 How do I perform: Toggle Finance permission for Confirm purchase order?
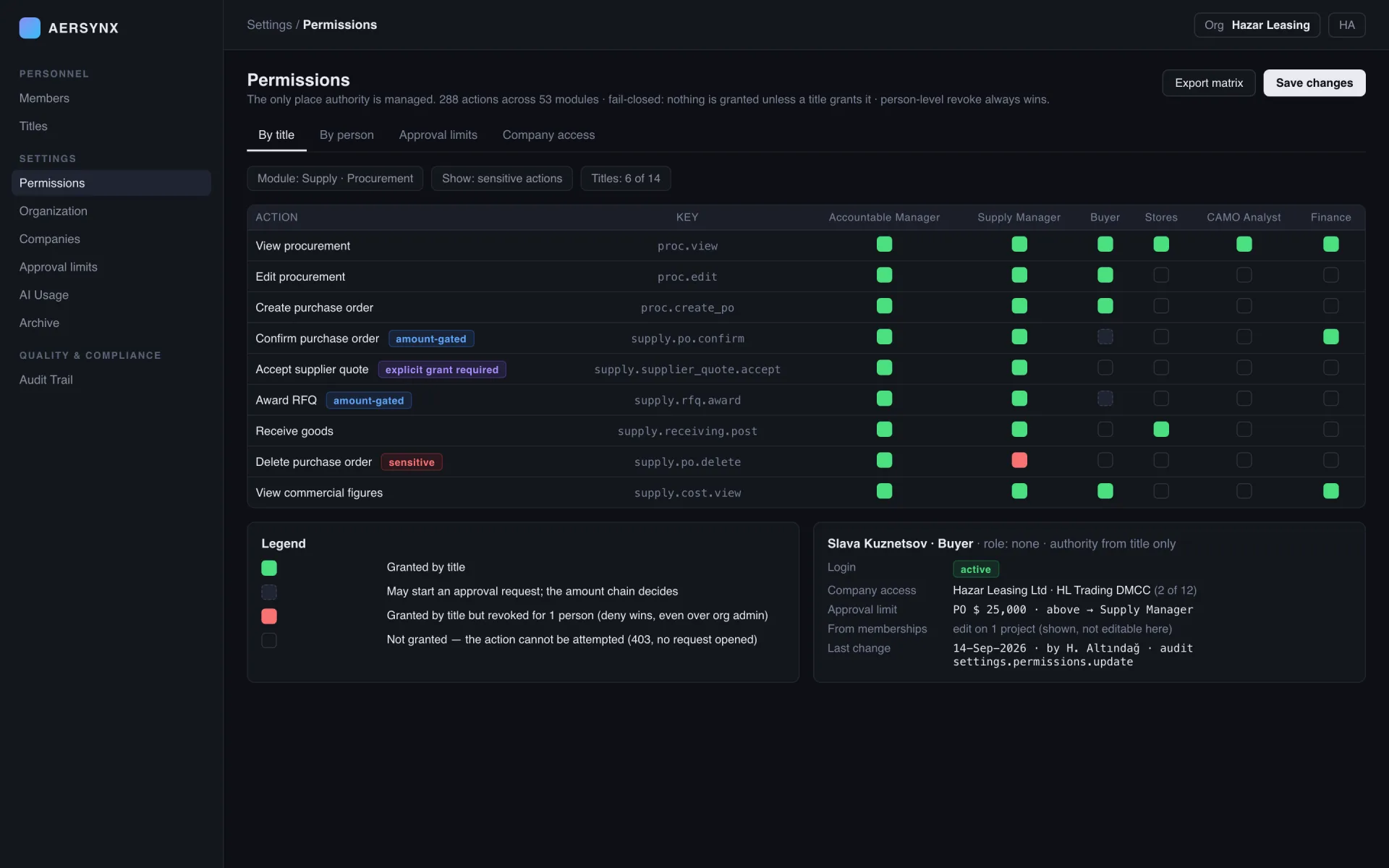coord(1330,337)
